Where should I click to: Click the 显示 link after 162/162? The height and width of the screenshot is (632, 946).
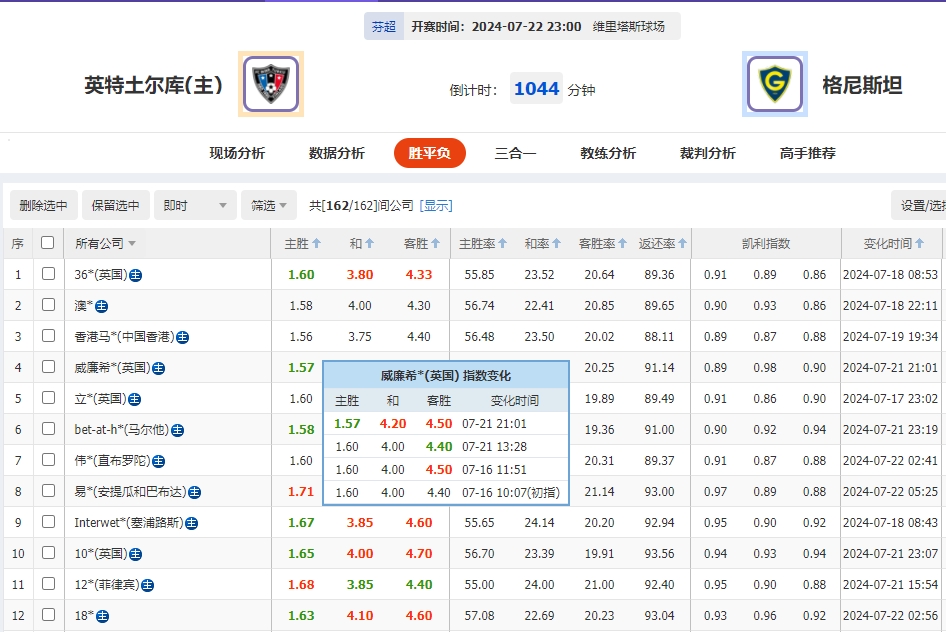pyautogui.click(x=437, y=204)
